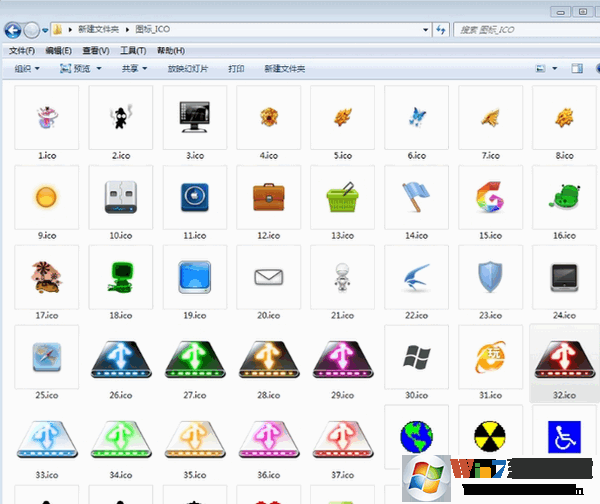Image resolution: width=600 pixels, height=504 pixels.
Task: Select the blue flag icon 14.ico
Action: 415,197
